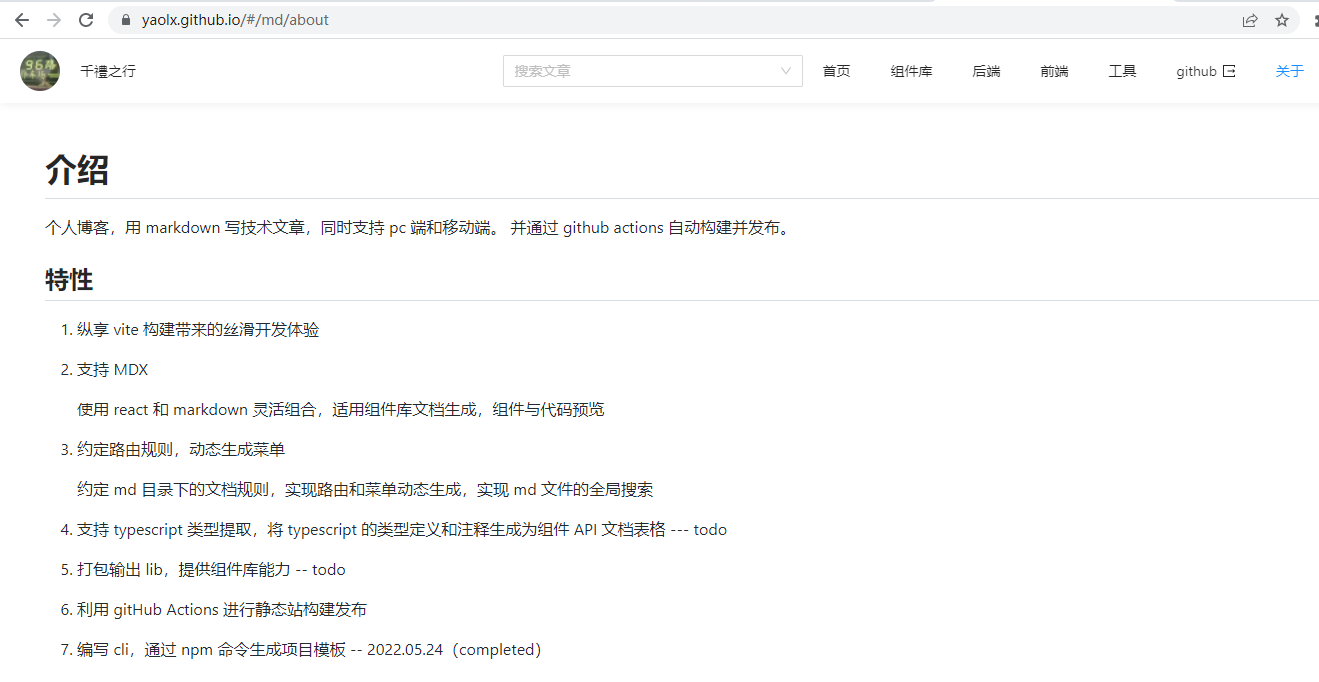Image resolution: width=1319 pixels, height=682 pixels.
Task: Select the 关于 menu item
Action: pyautogui.click(x=1290, y=71)
